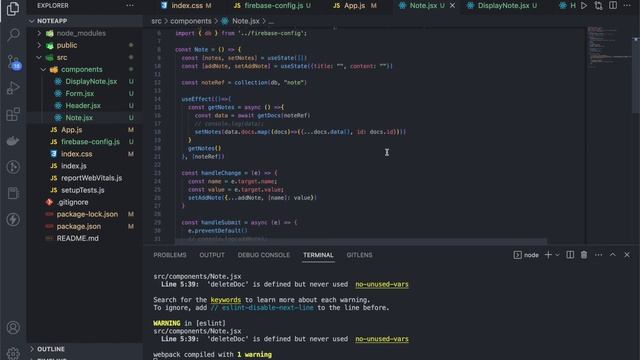Click the components breadcrumb segment

191,21
